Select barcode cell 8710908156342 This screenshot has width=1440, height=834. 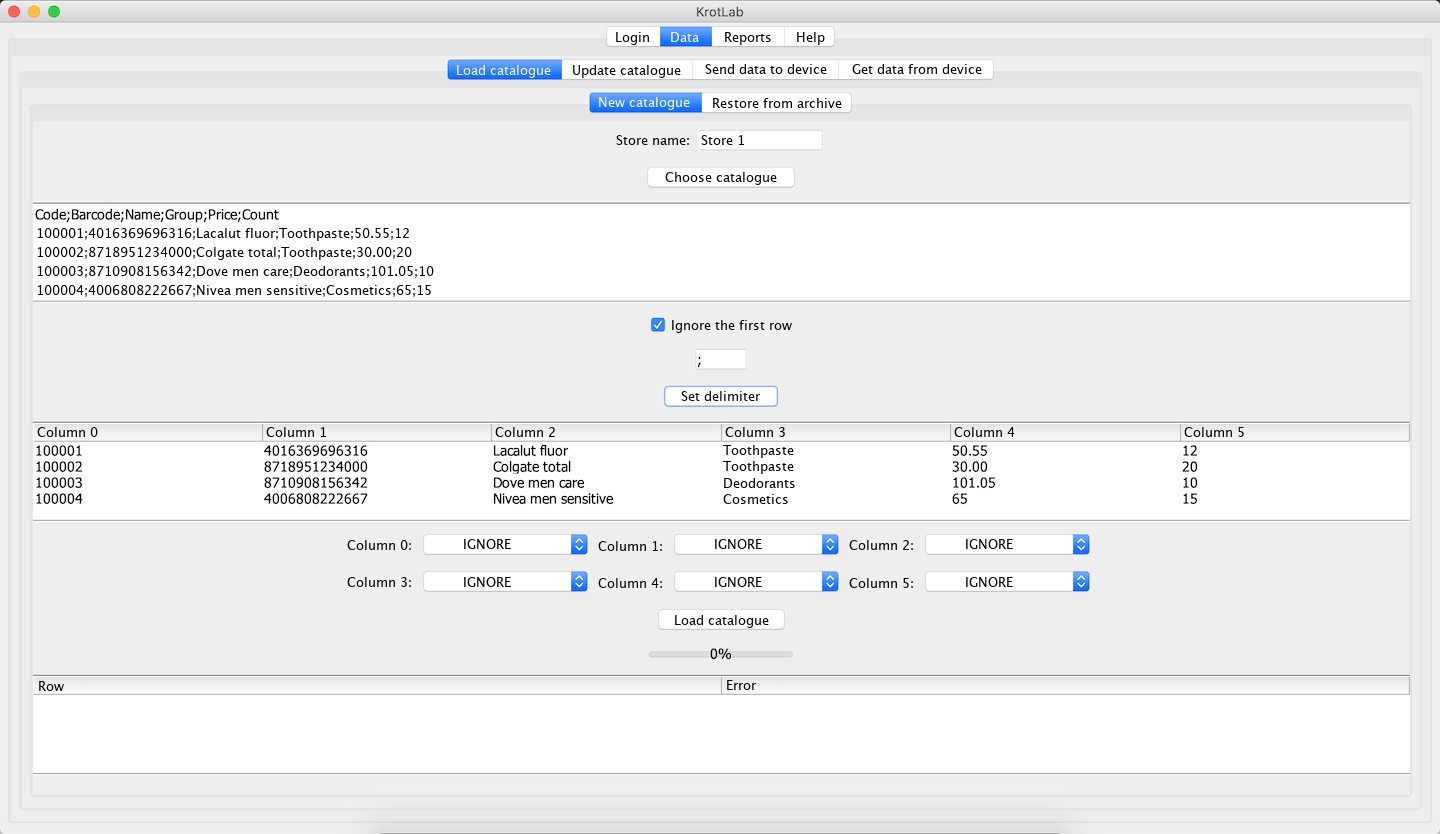pos(377,483)
